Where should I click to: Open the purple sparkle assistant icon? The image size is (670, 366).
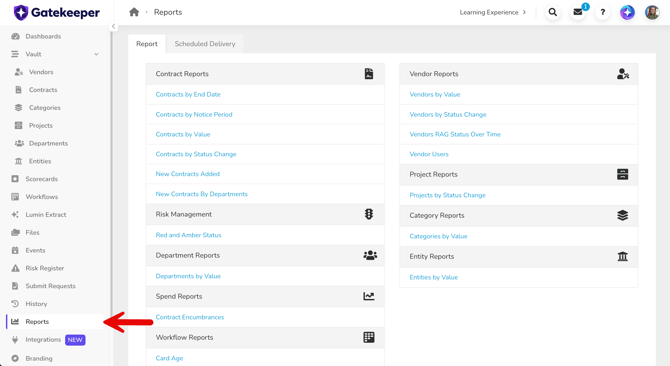tap(627, 12)
